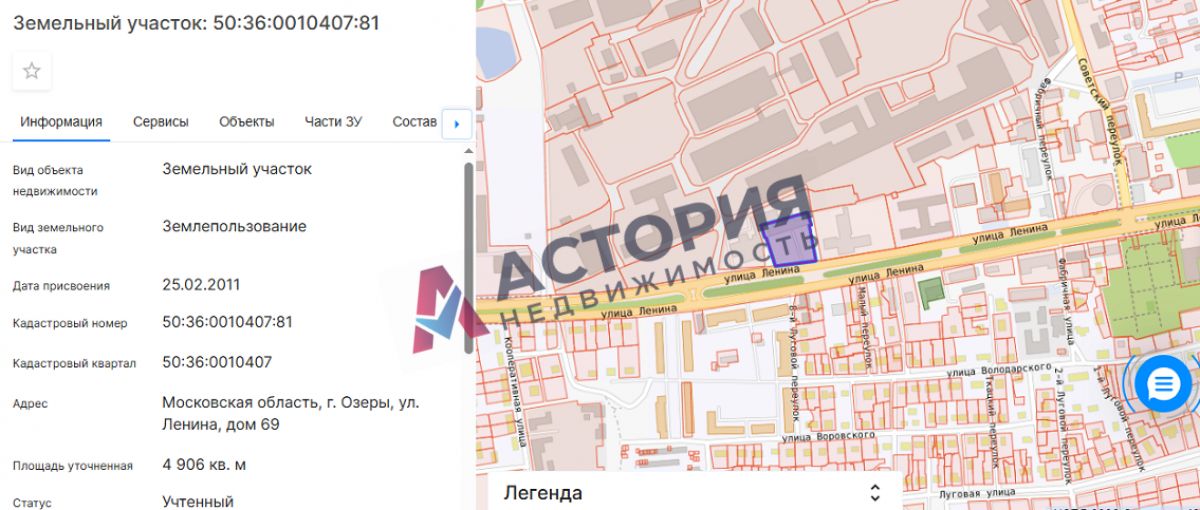The image size is (1200, 510).
Task: Open the Объекты tab
Action: (x=247, y=122)
